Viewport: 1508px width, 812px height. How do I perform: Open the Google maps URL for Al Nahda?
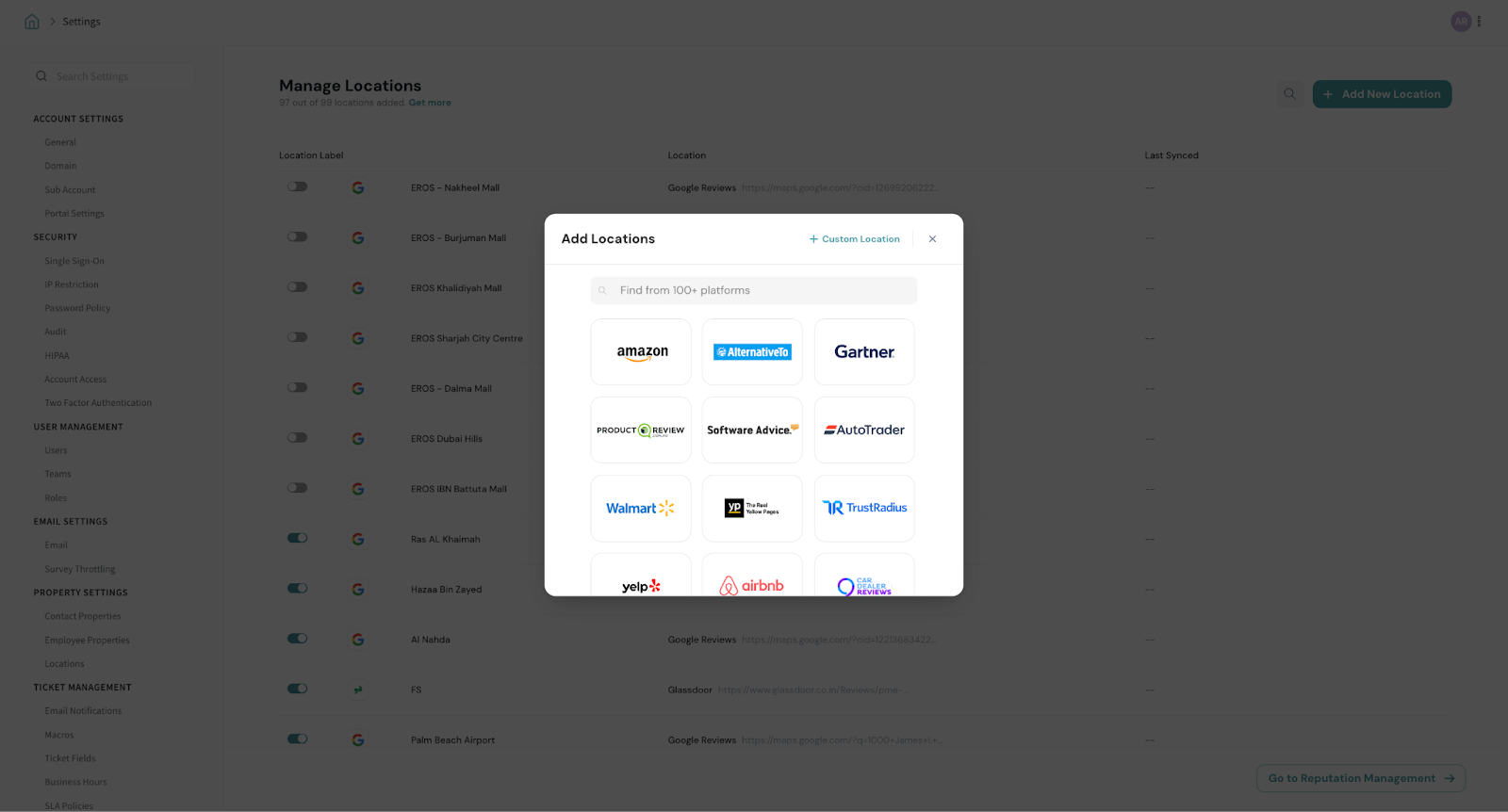pos(839,640)
